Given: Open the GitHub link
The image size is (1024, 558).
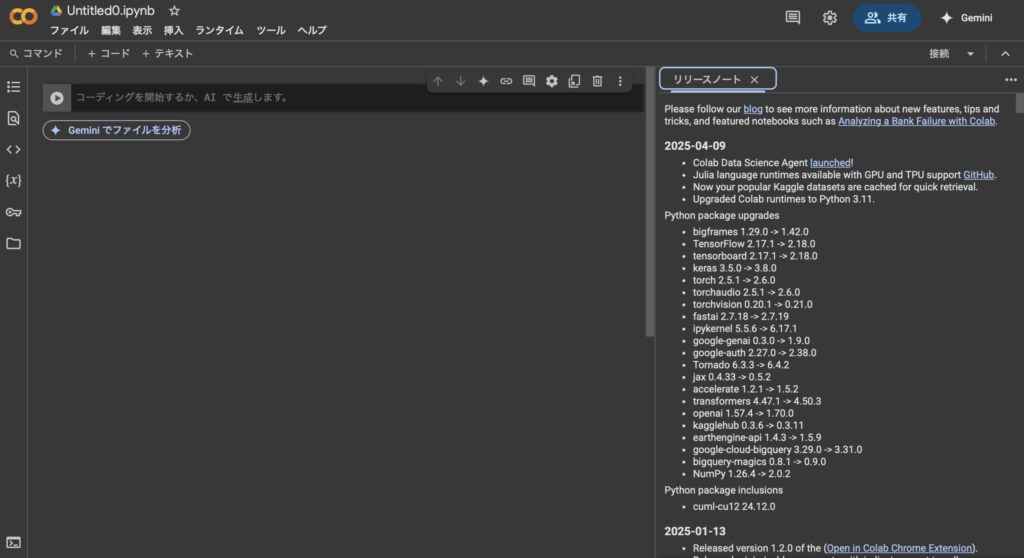Looking at the screenshot, I should click(978, 174).
